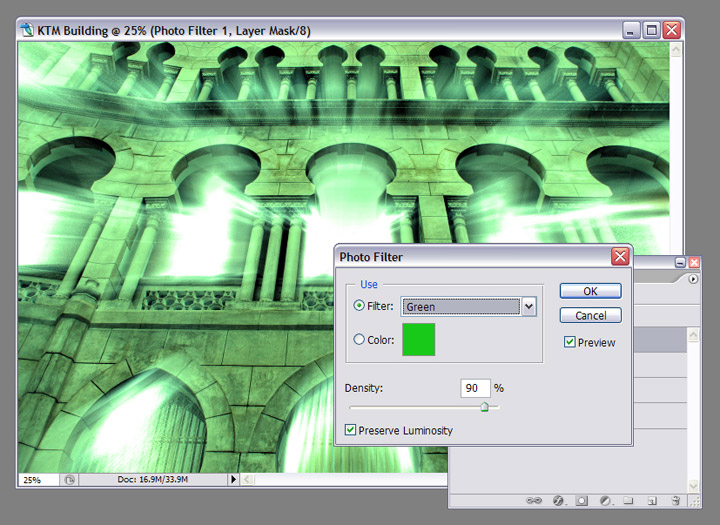Click the status bar icon beside 25%
Image resolution: width=720 pixels, height=525 pixels.
(x=69, y=480)
